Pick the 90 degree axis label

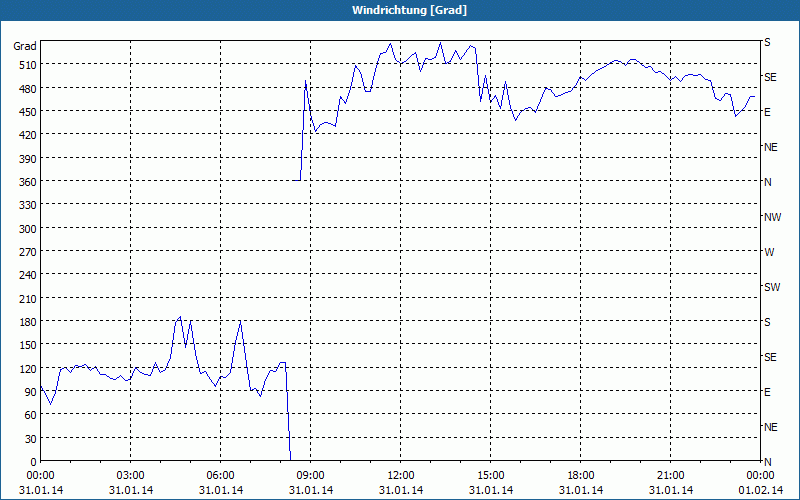(x=31, y=392)
